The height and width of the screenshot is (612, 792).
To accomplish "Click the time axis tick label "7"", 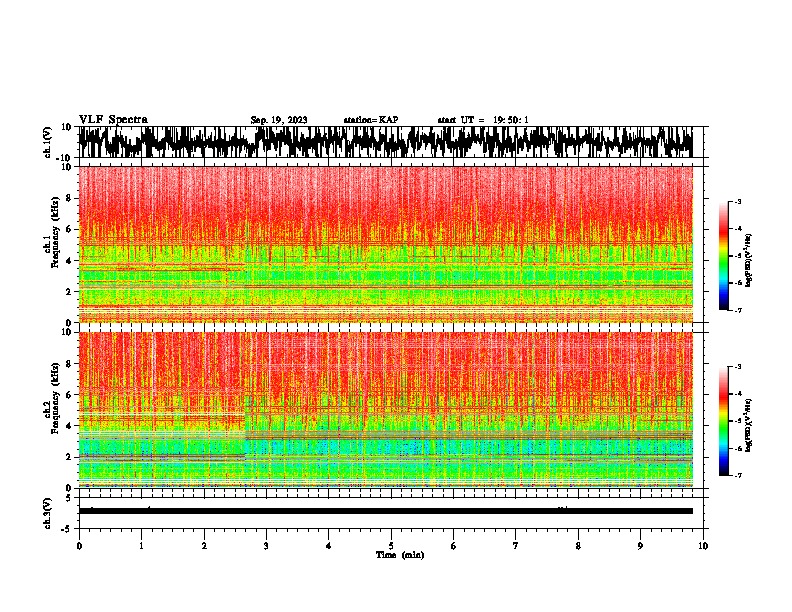I will coord(516,546).
